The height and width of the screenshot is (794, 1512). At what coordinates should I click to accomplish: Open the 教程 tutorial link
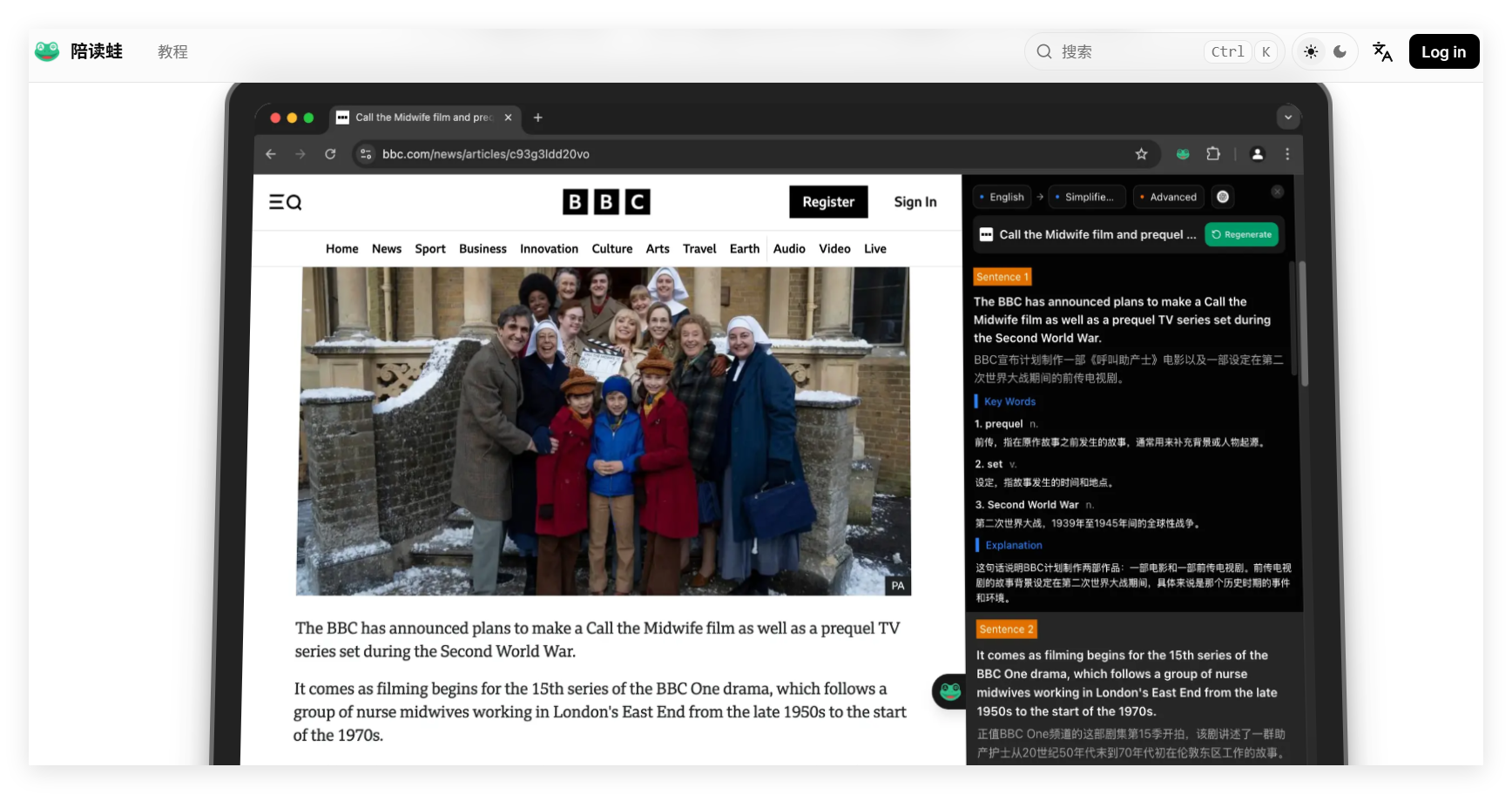(x=172, y=52)
